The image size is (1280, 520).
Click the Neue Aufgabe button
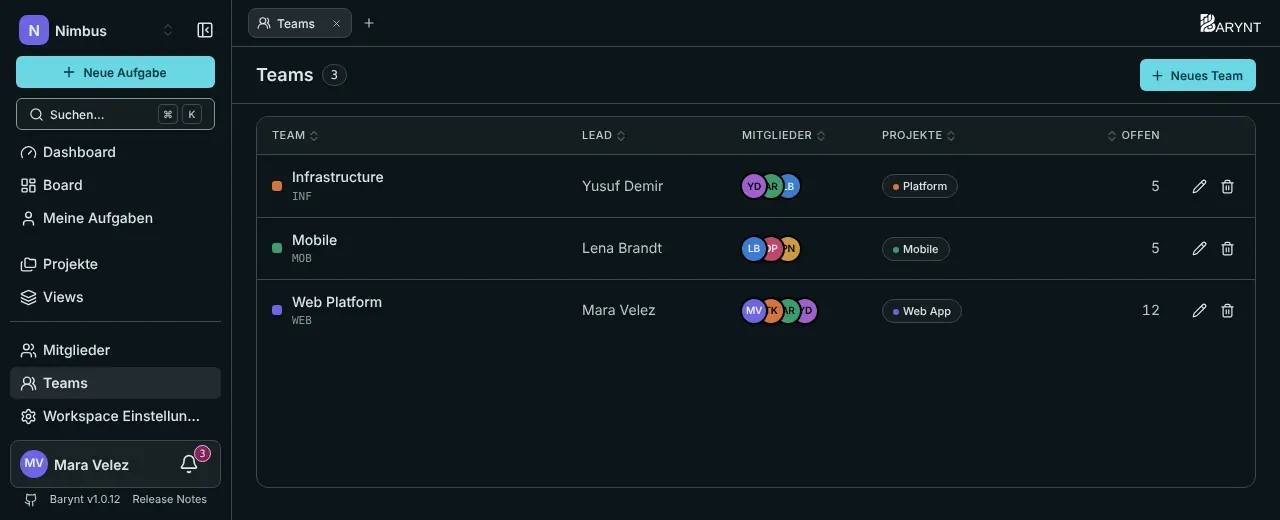(115, 72)
